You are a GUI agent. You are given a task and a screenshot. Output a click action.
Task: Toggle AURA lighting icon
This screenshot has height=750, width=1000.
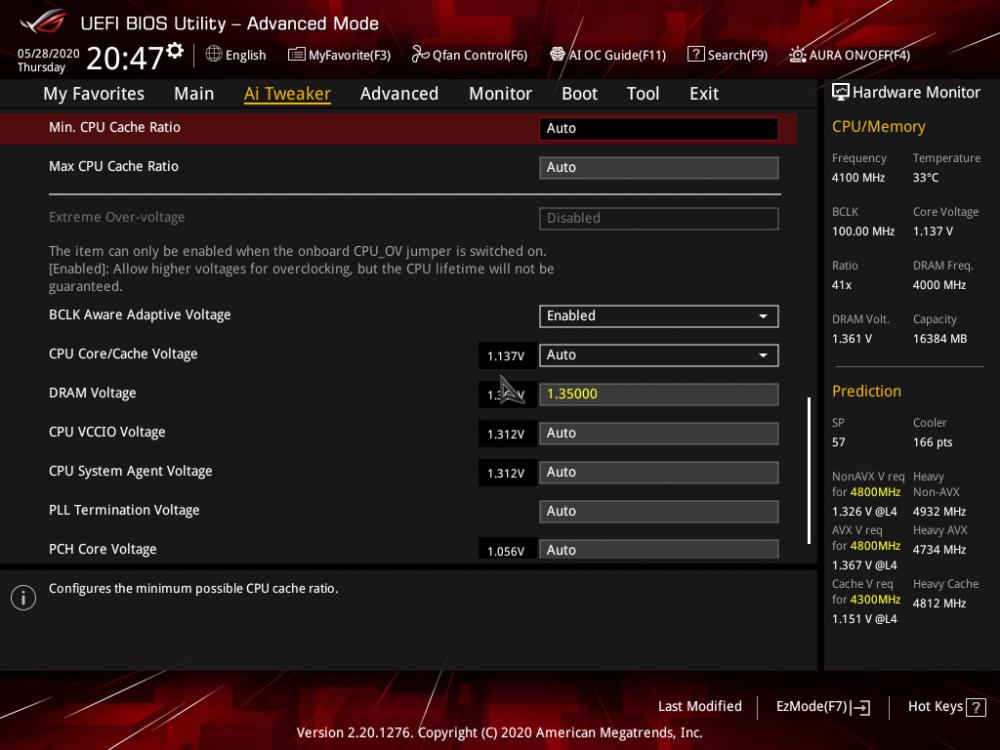tap(797, 55)
